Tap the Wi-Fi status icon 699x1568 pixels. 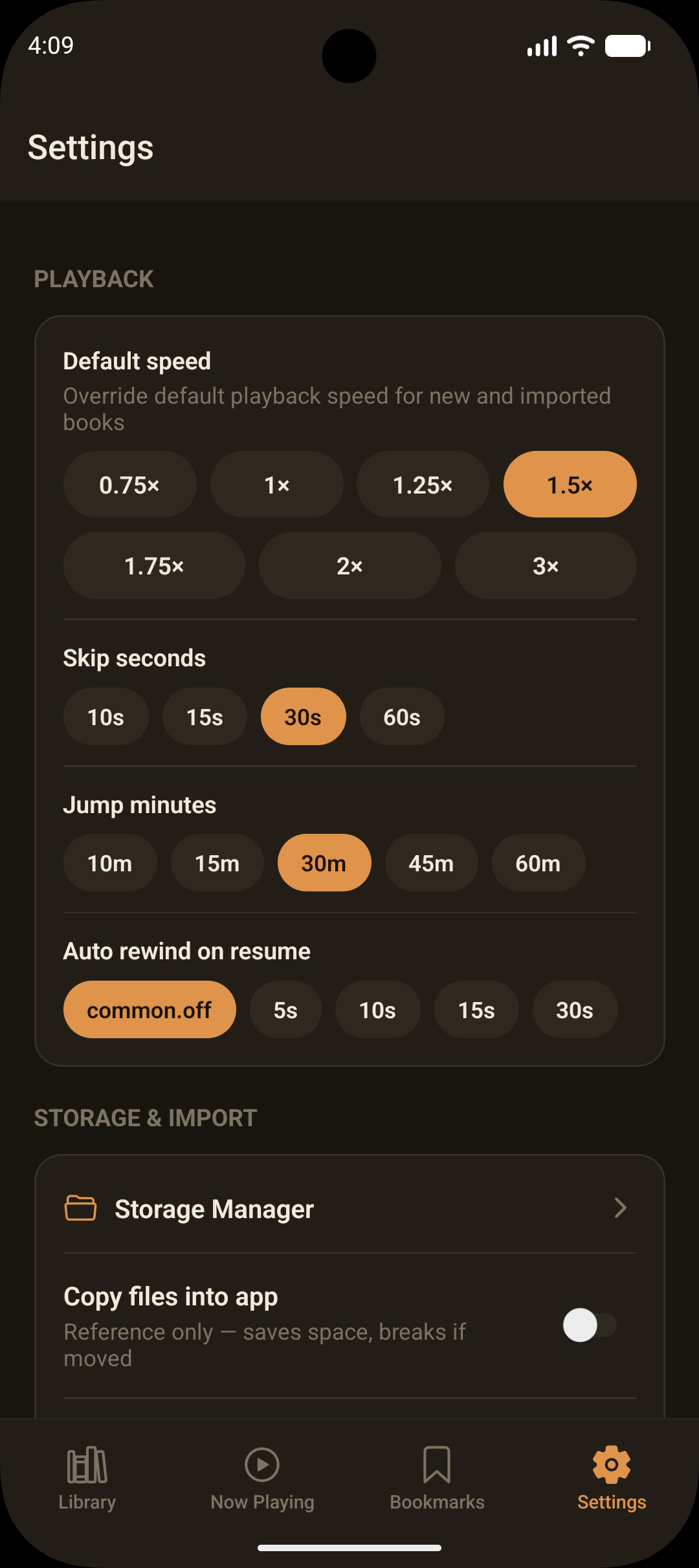(581, 46)
